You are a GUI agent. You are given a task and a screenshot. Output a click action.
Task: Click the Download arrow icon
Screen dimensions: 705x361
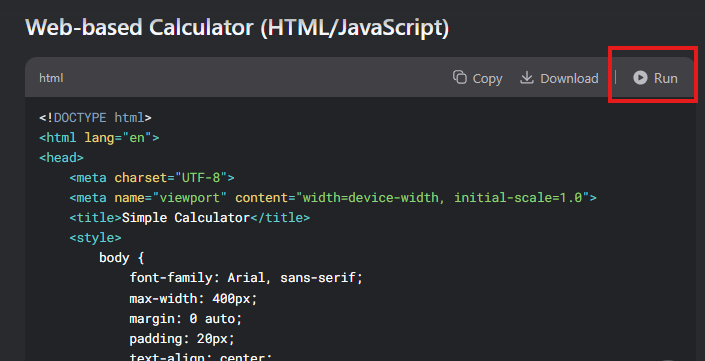[x=527, y=77]
